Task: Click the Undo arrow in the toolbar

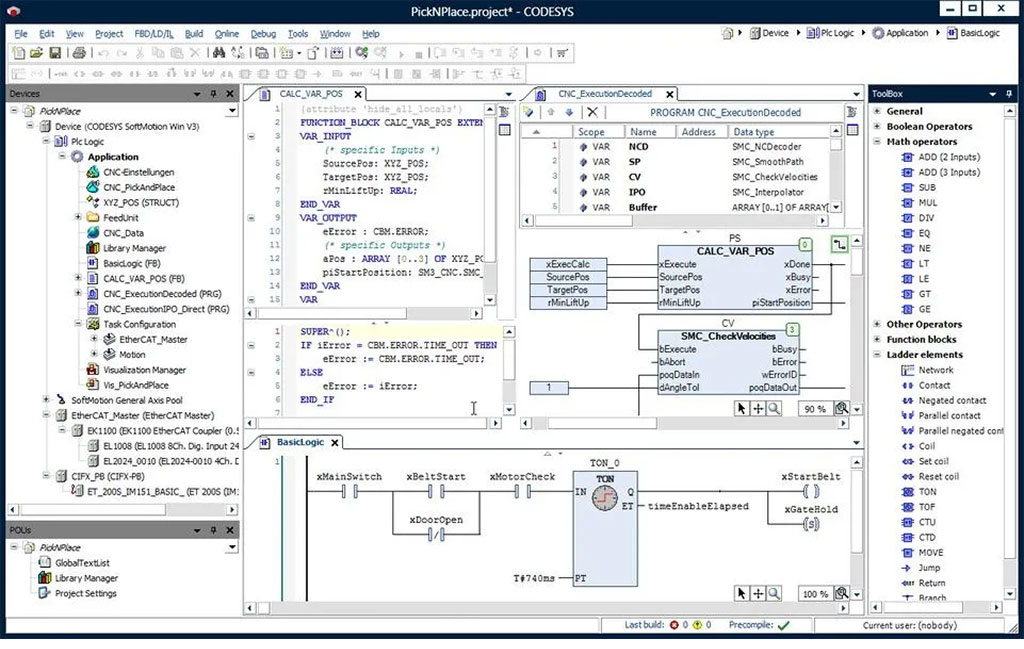Action: [103, 53]
